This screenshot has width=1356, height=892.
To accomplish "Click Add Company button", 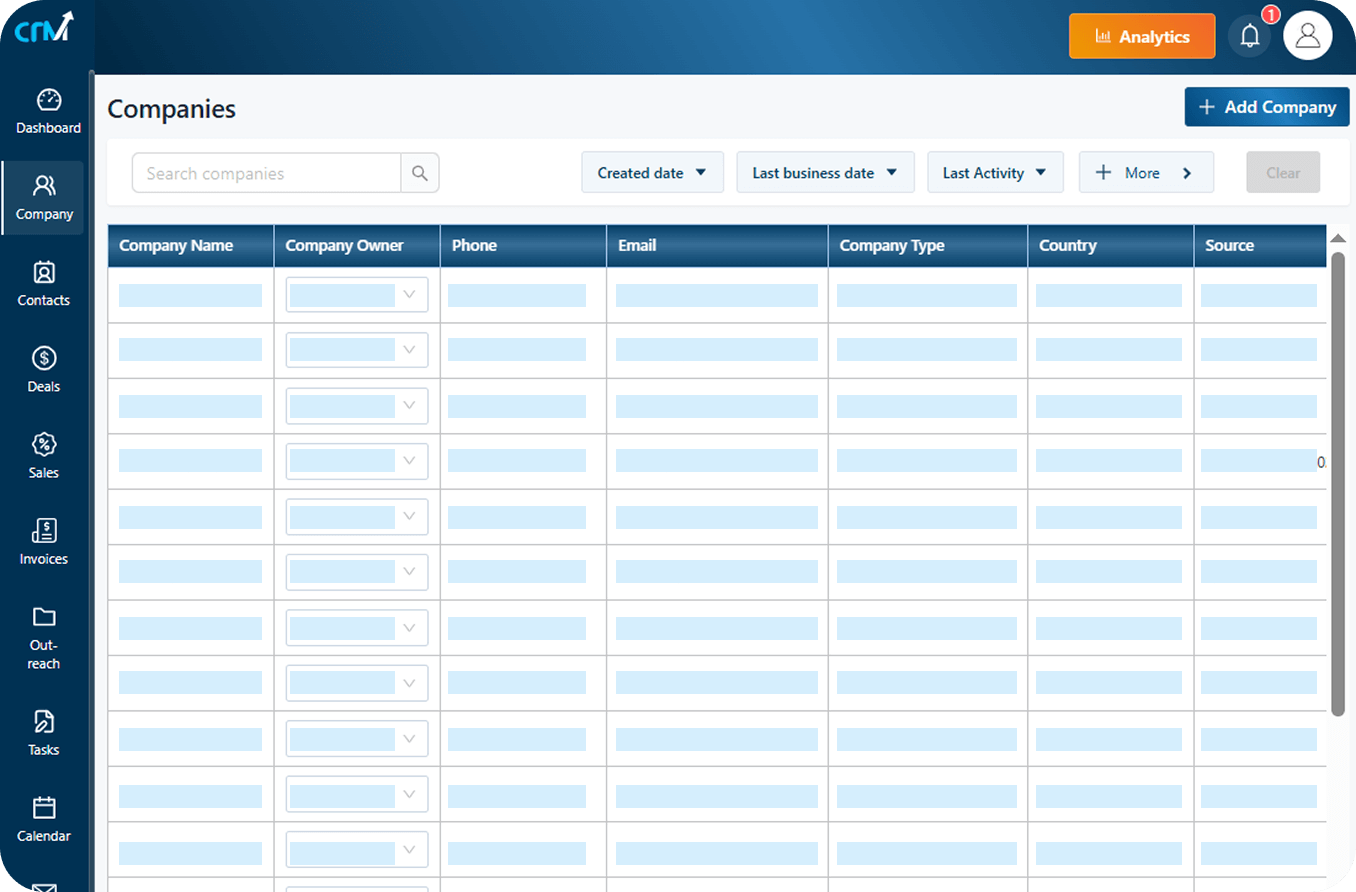I will click(x=1267, y=107).
